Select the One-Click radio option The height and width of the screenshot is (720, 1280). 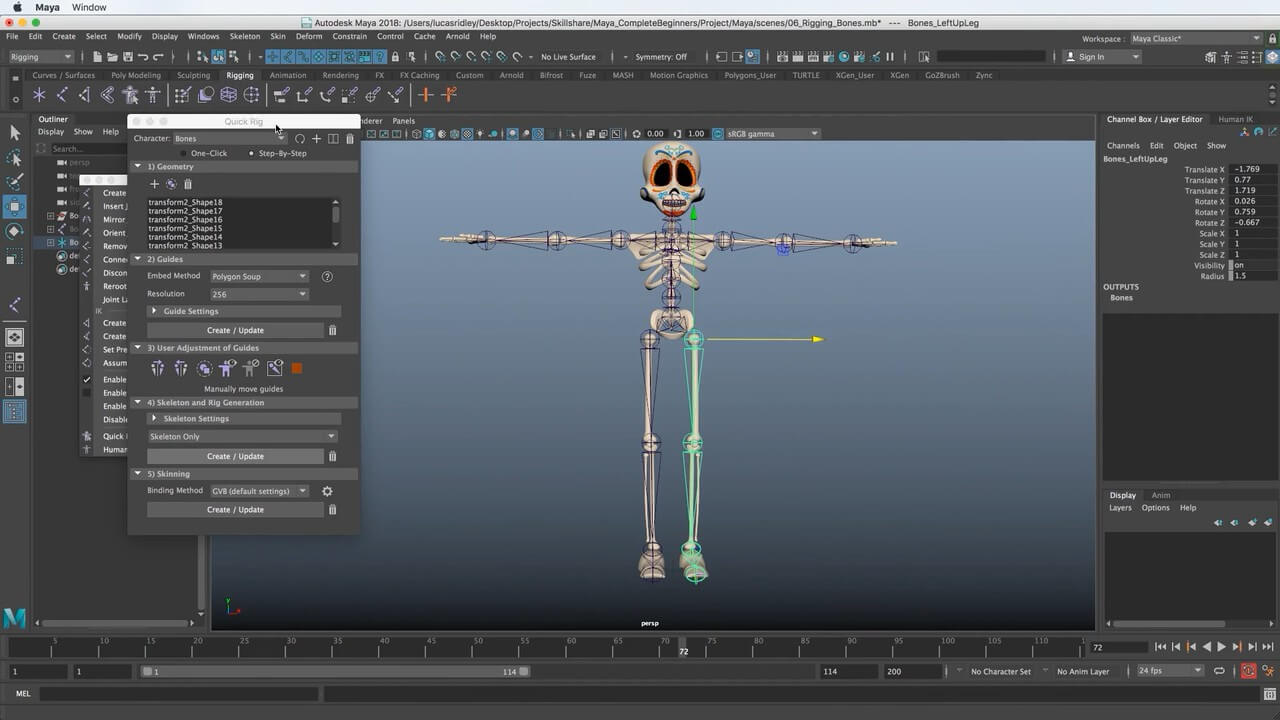tap(185, 153)
